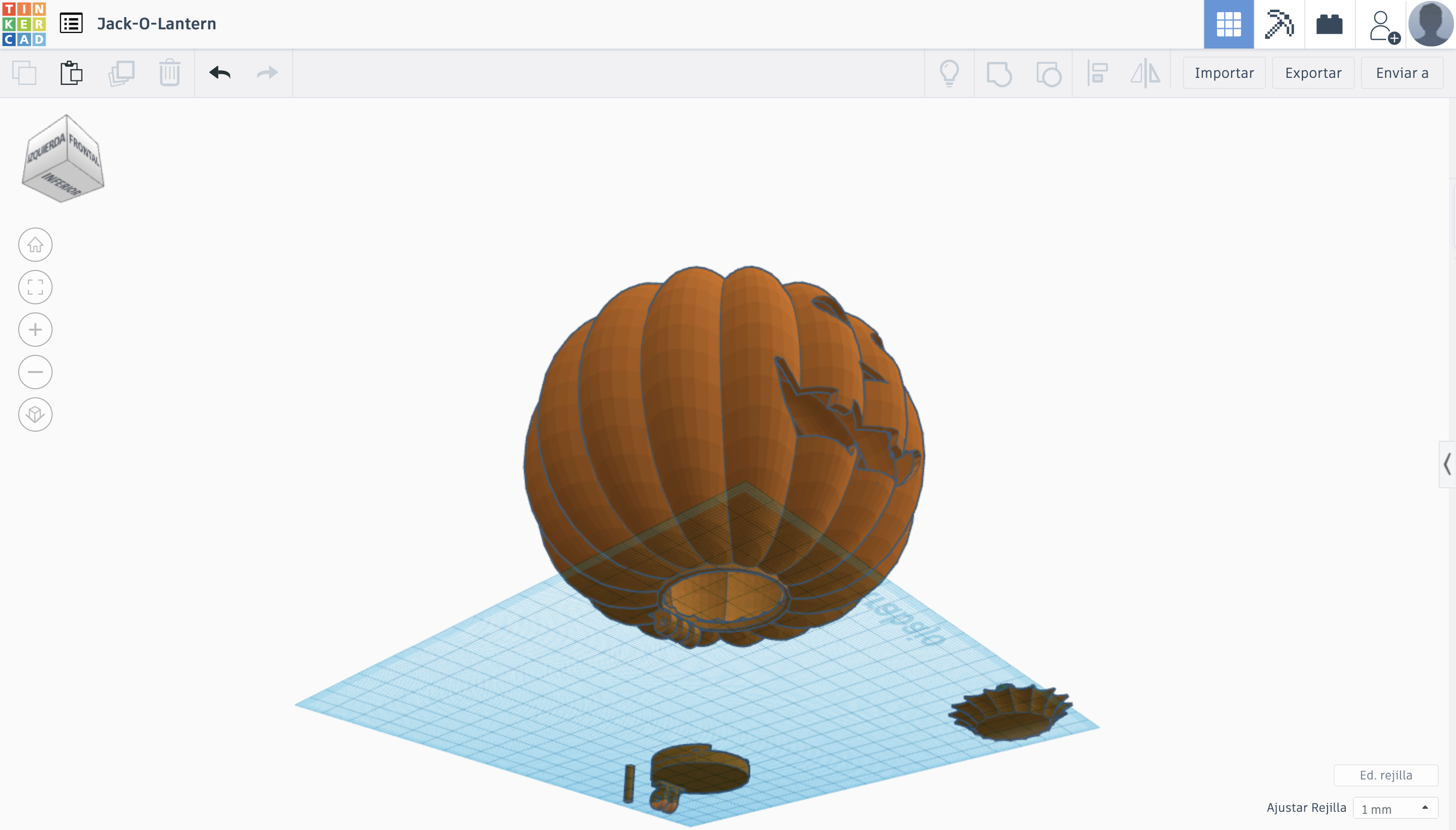The height and width of the screenshot is (830, 1456).
Task: Select the ribbed pumpkin cap piece
Action: tap(1010, 713)
